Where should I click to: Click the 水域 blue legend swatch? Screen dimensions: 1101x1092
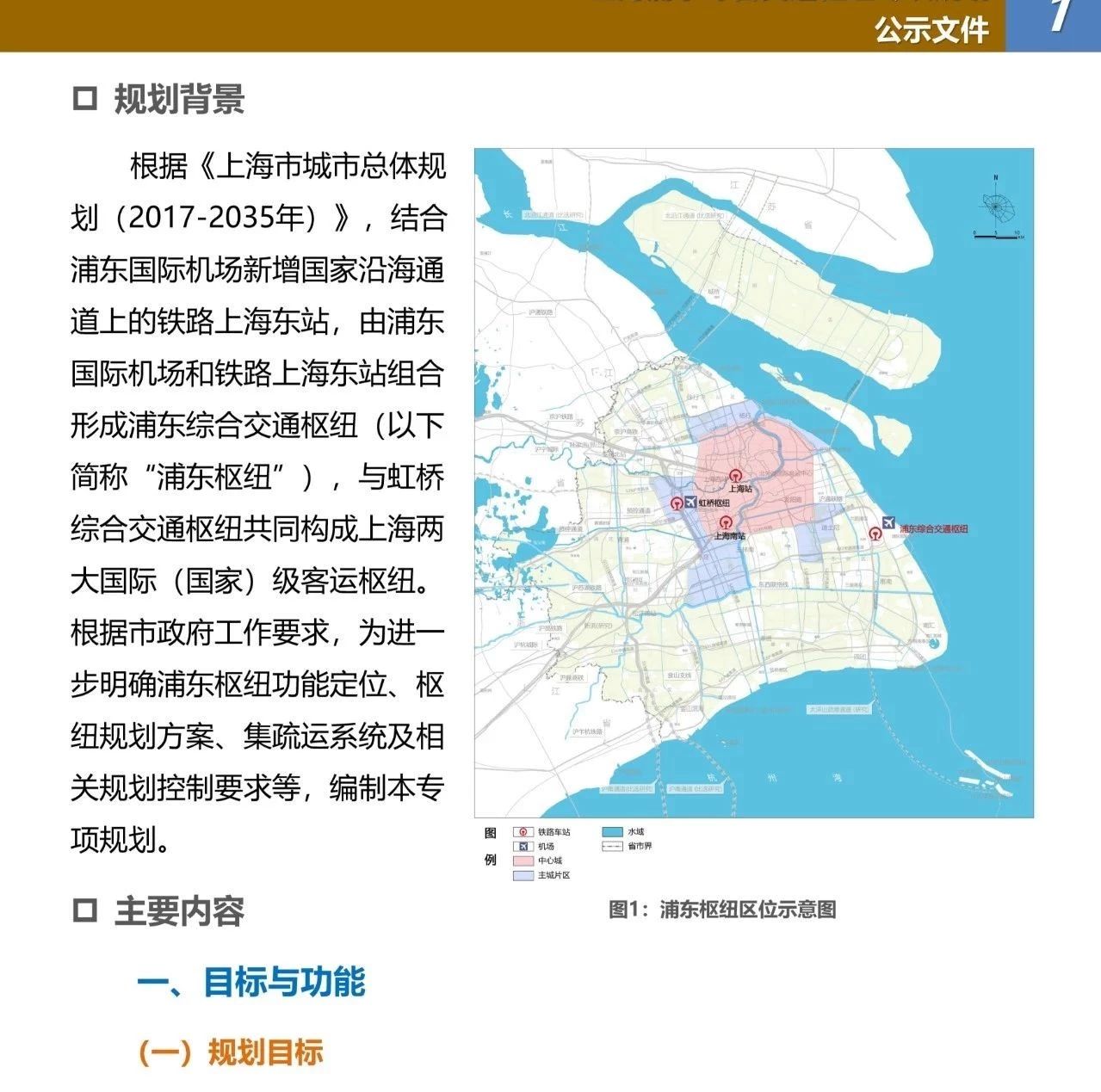[x=612, y=832]
